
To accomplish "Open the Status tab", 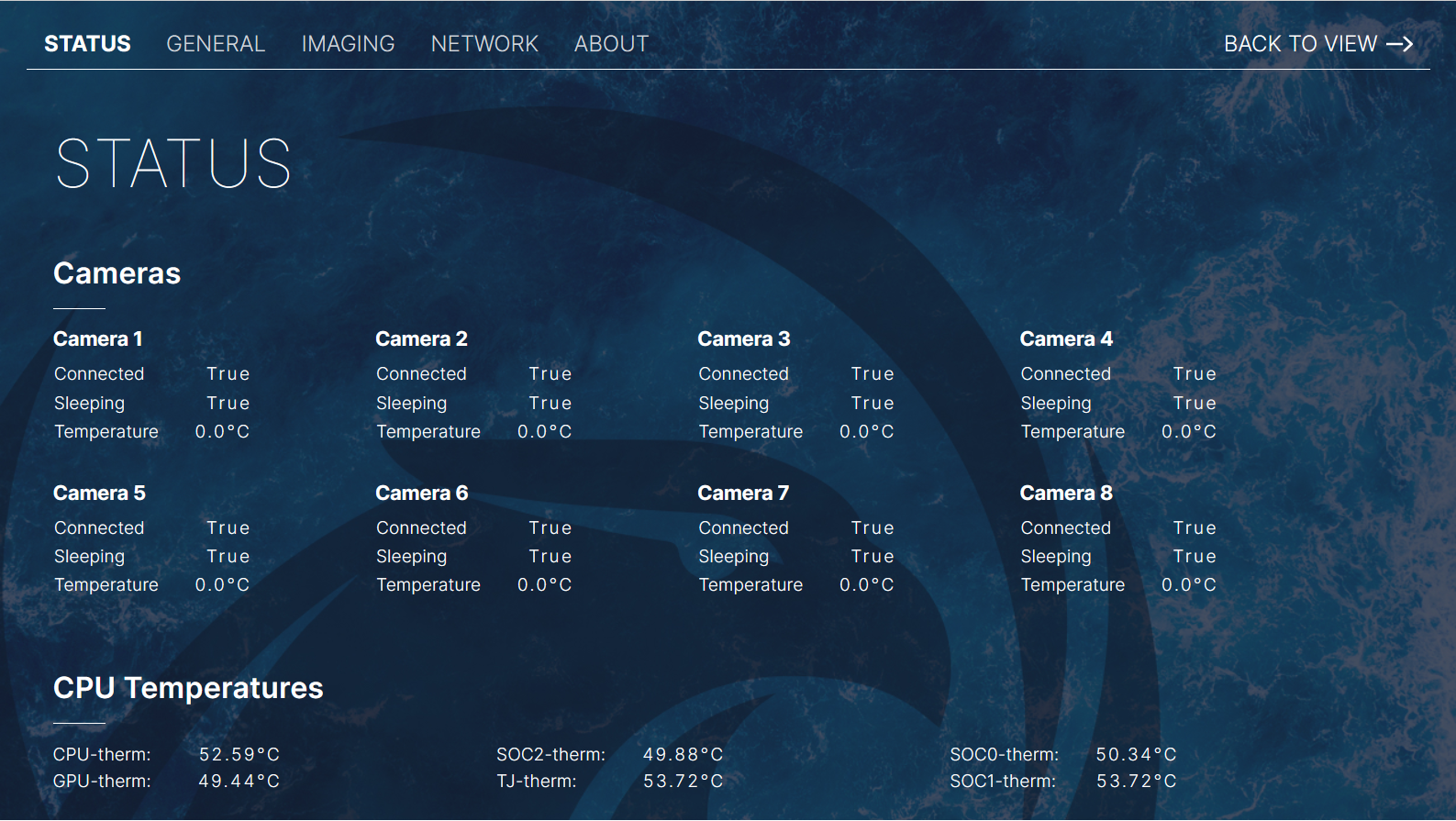I will [87, 44].
